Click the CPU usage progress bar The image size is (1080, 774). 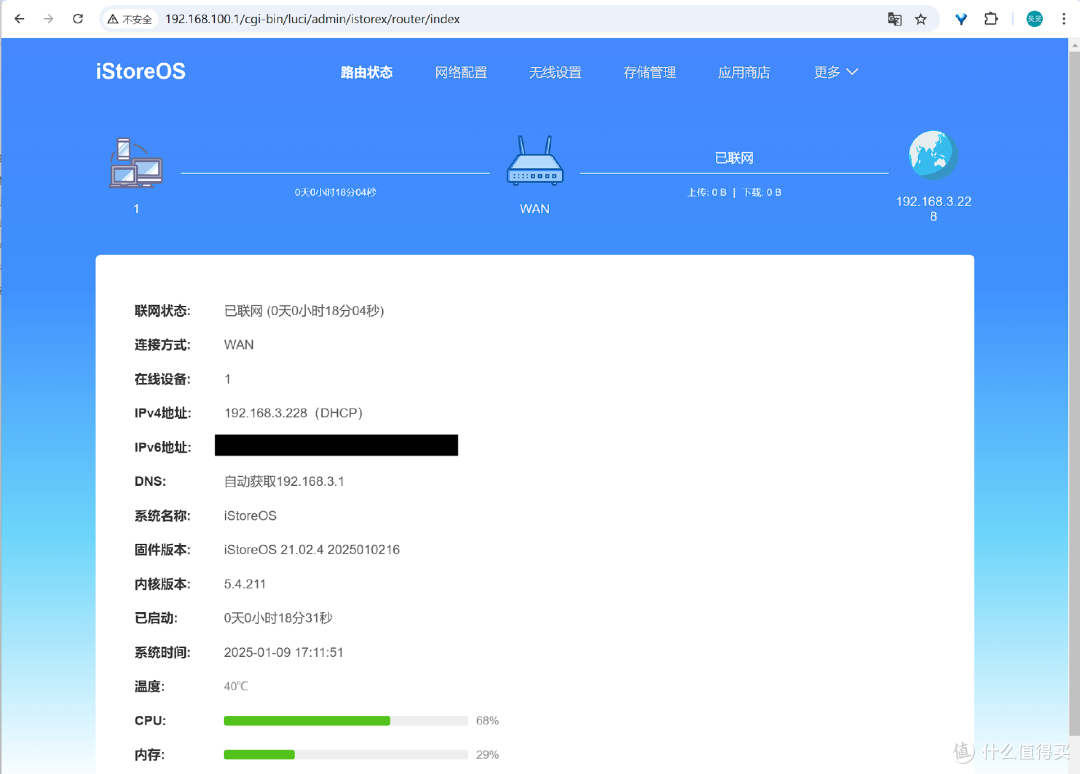345,720
